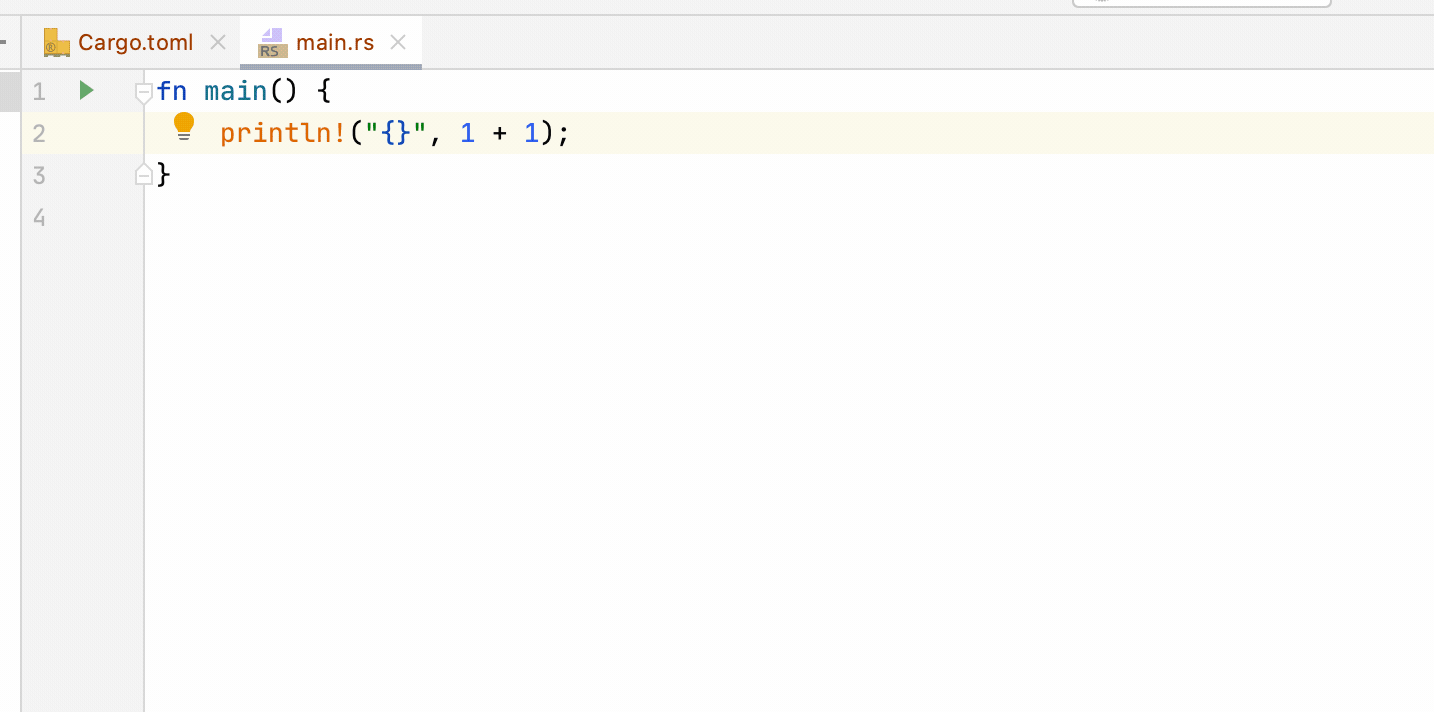The height and width of the screenshot is (712, 1434).
Task: Close the Cargo.toml tab
Action: (218, 42)
